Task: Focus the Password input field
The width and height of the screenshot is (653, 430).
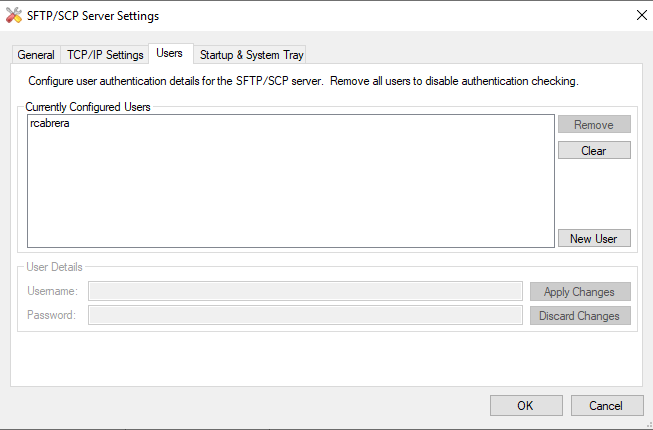Action: tap(305, 316)
